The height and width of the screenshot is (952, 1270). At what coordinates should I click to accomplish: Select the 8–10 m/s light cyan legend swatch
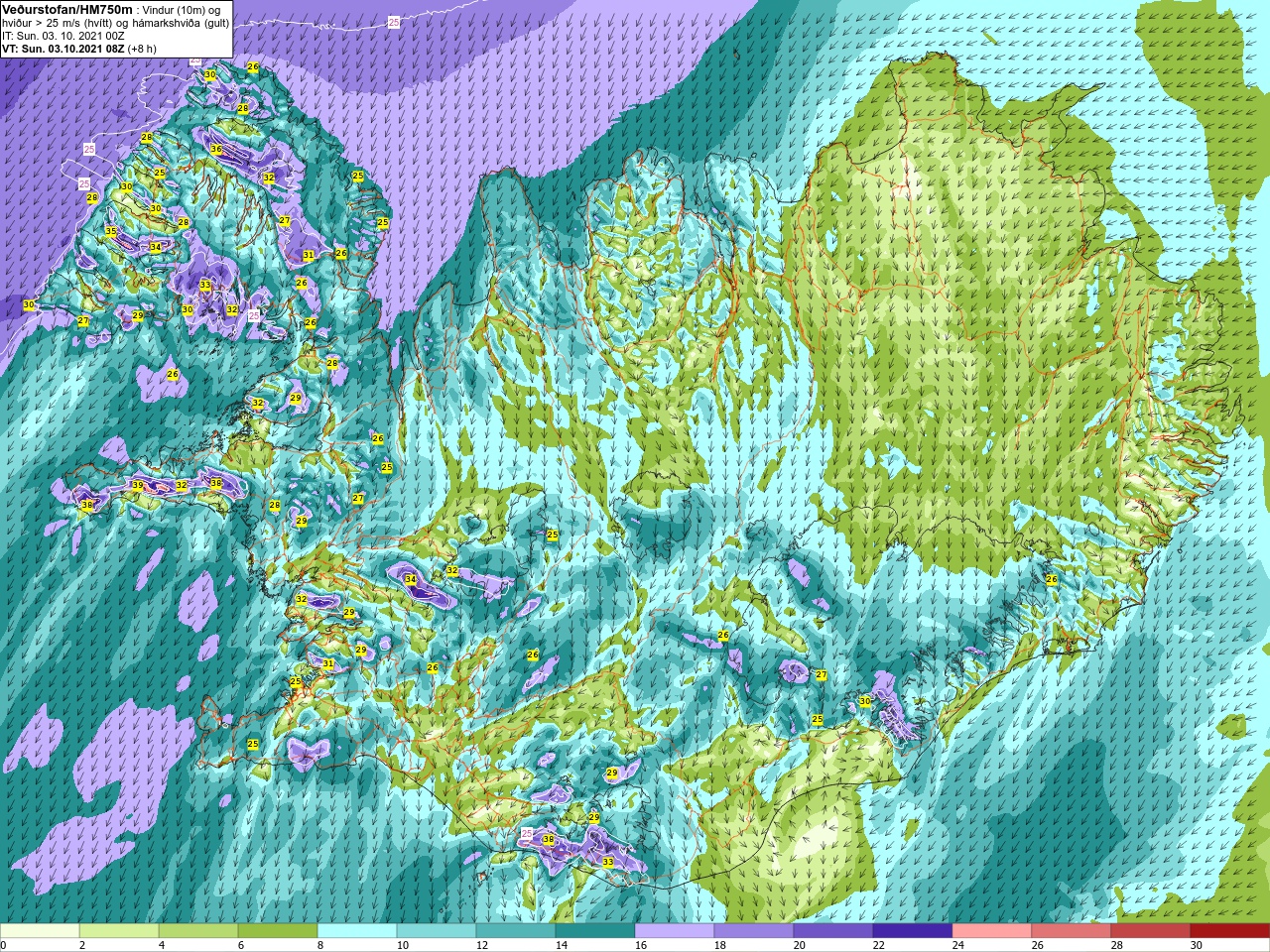pyautogui.click(x=357, y=931)
